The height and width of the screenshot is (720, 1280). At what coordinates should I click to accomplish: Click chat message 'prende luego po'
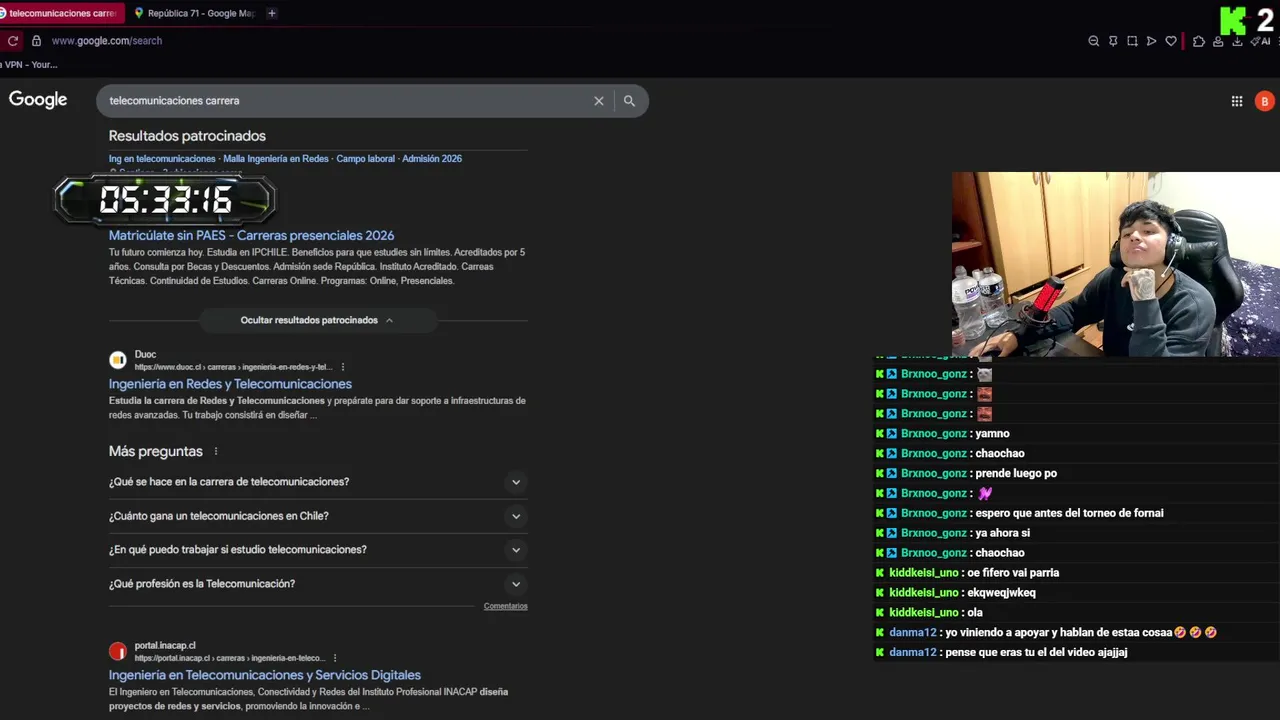pos(1016,473)
